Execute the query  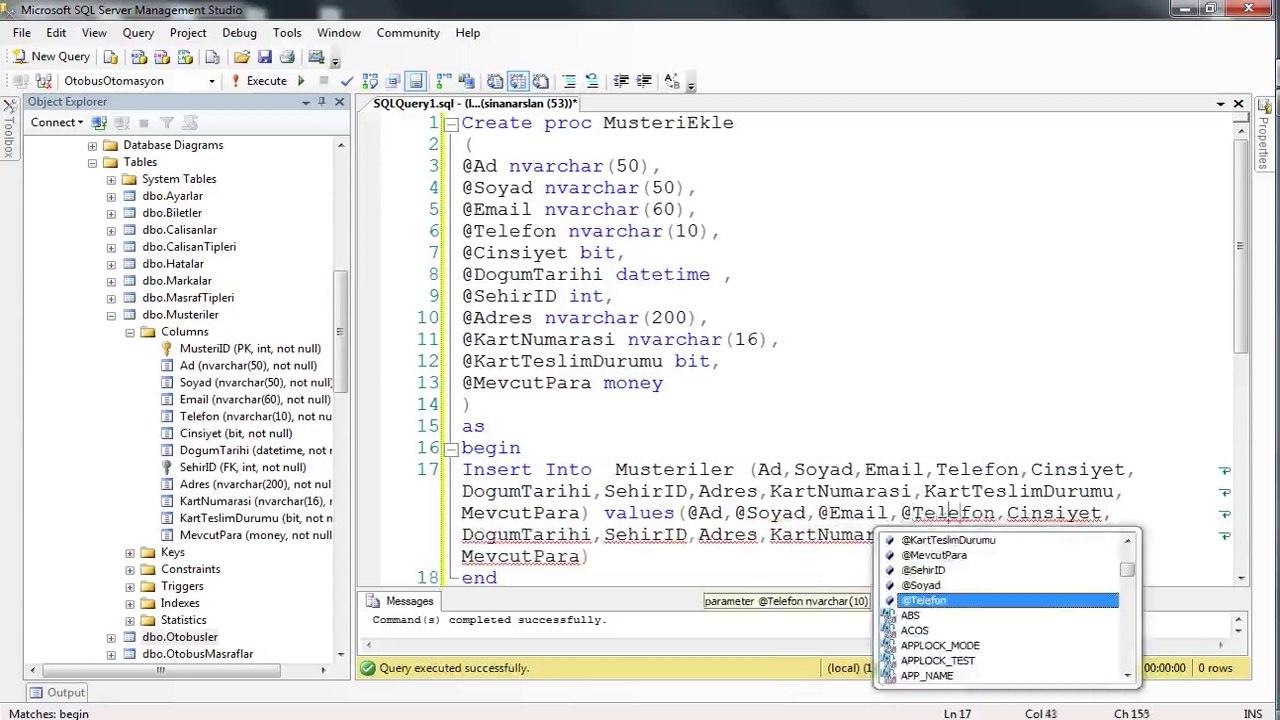click(x=259, y=81)
